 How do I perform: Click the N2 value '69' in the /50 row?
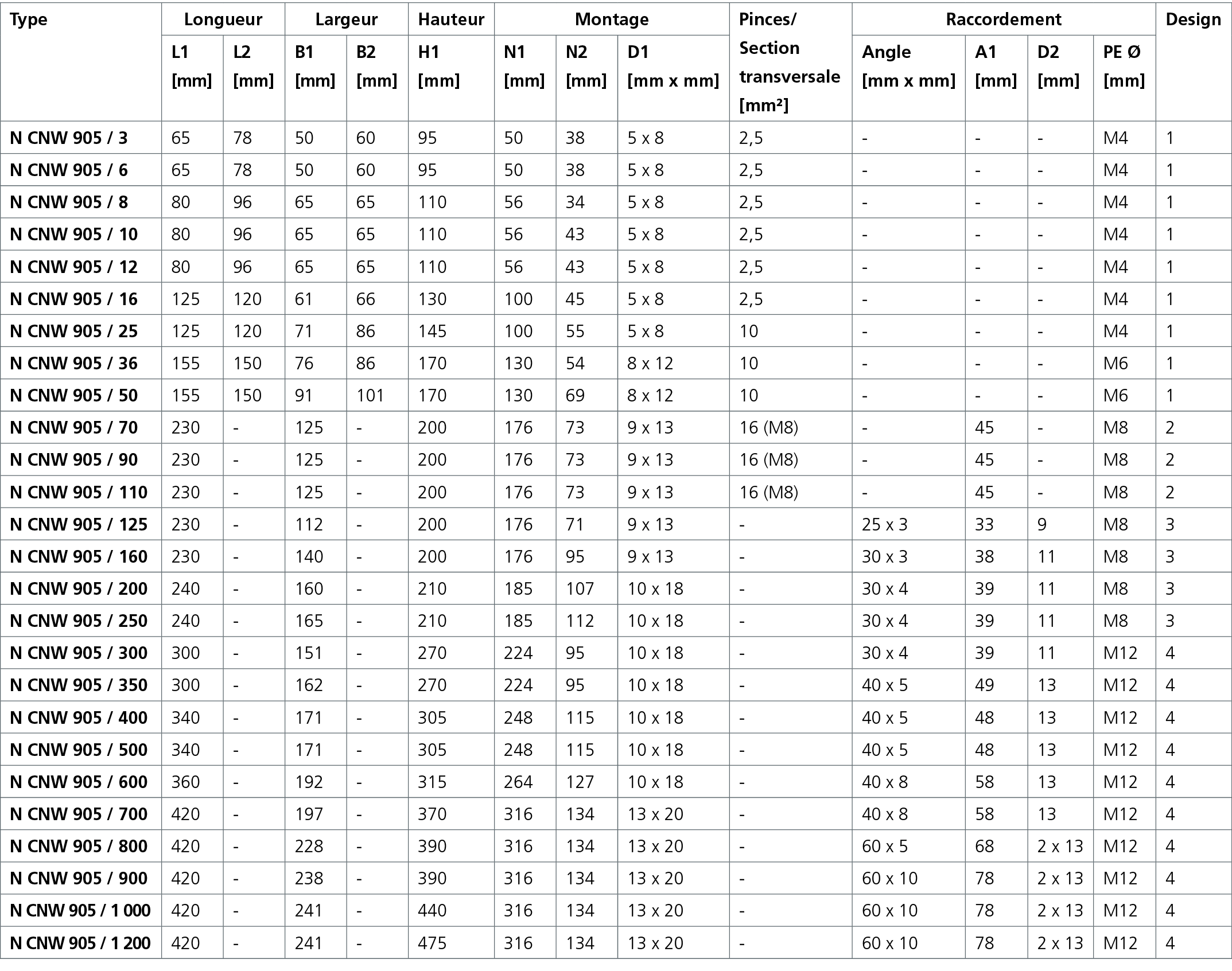(x=575, y=395)
